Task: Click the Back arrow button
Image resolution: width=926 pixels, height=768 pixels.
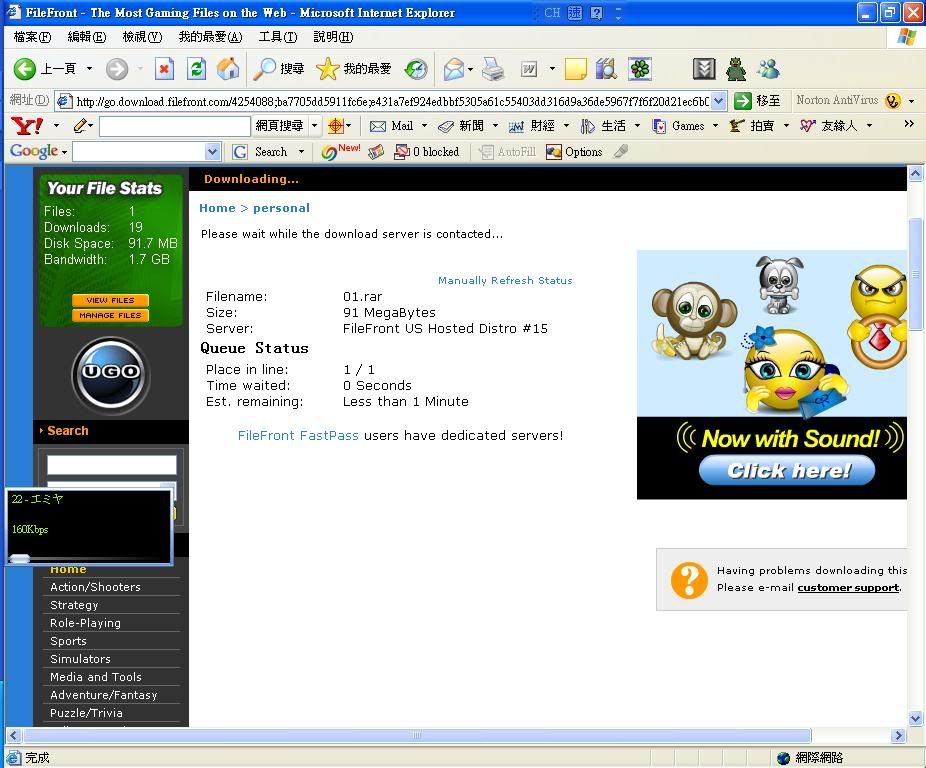Action: pos(25,69)
